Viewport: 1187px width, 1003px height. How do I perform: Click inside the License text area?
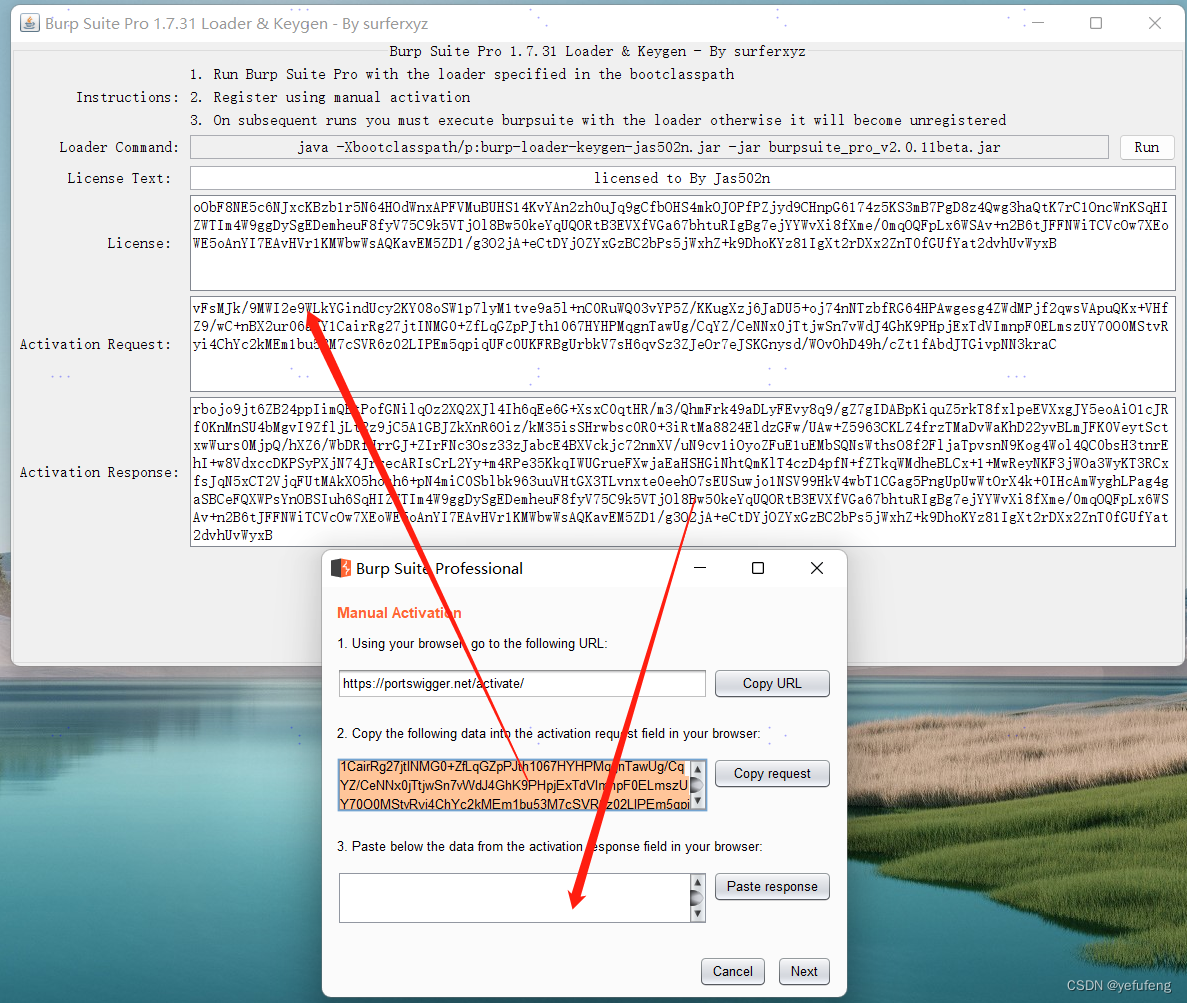point(682,243)
